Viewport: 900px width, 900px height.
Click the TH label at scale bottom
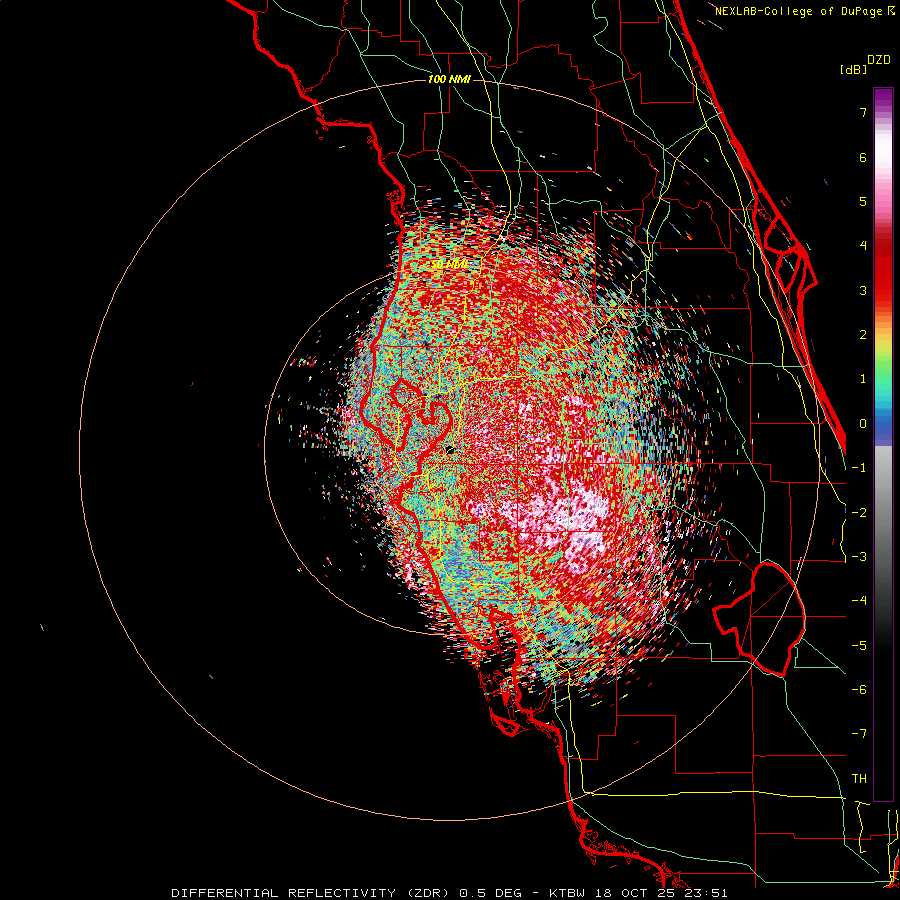point(859,779)
